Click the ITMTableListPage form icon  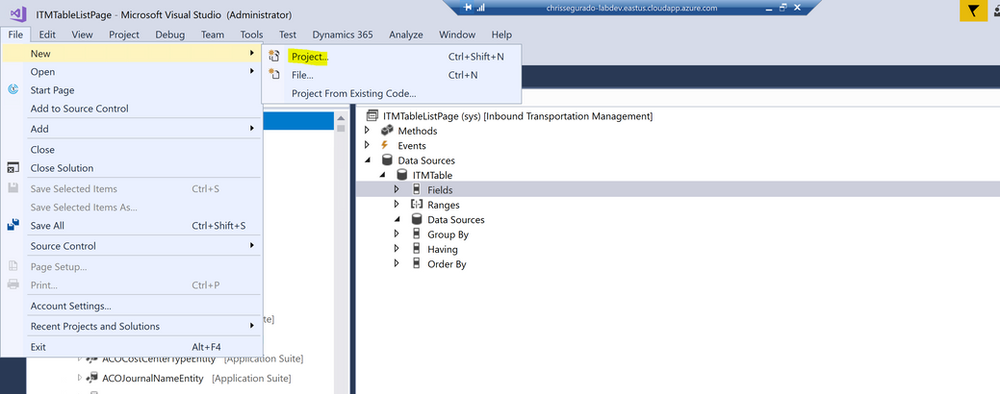tap(372, 115)
